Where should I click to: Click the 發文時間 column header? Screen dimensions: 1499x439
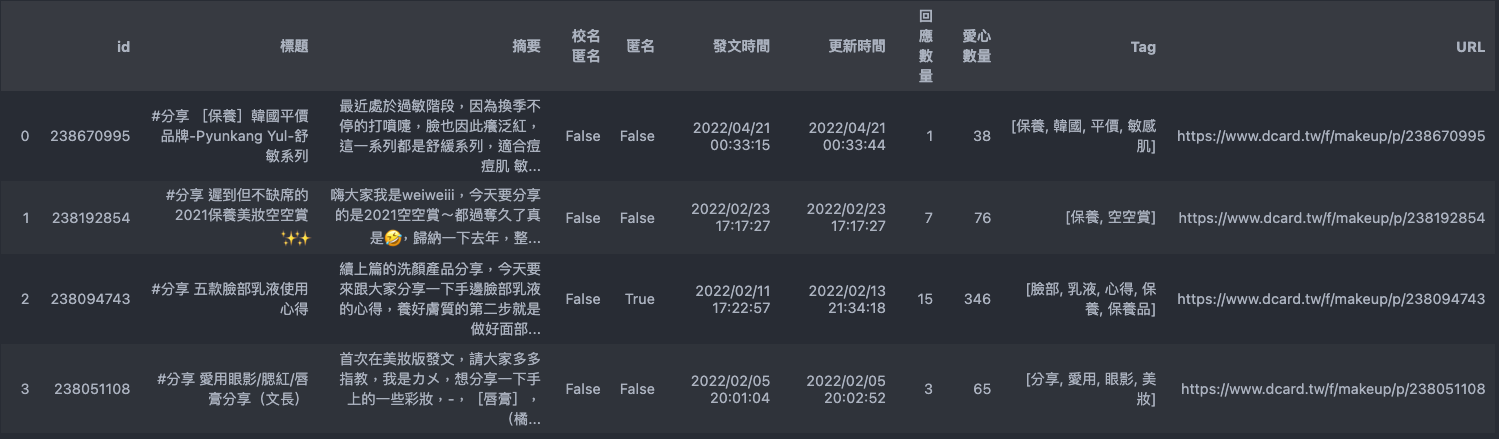click(741, 46)
